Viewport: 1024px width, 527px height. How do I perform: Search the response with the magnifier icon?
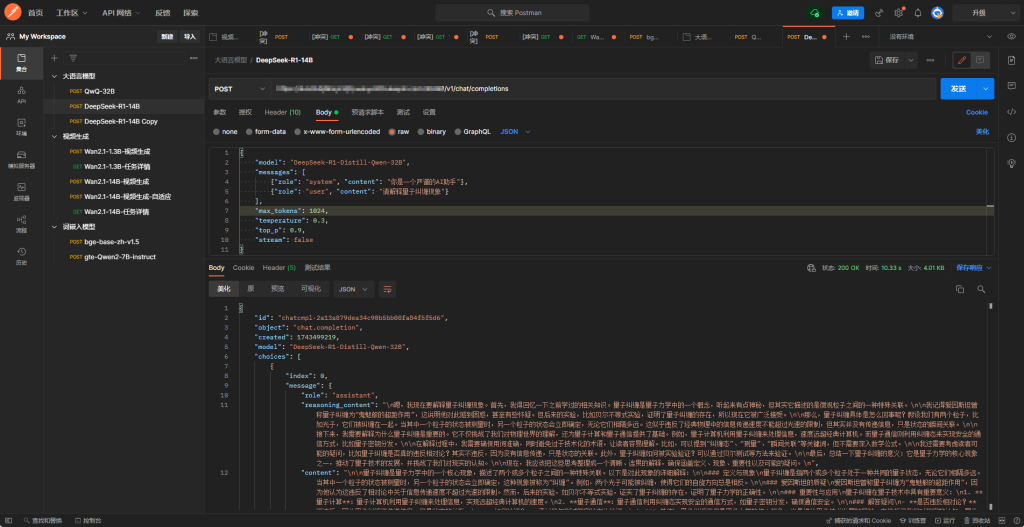coord(981,289)
